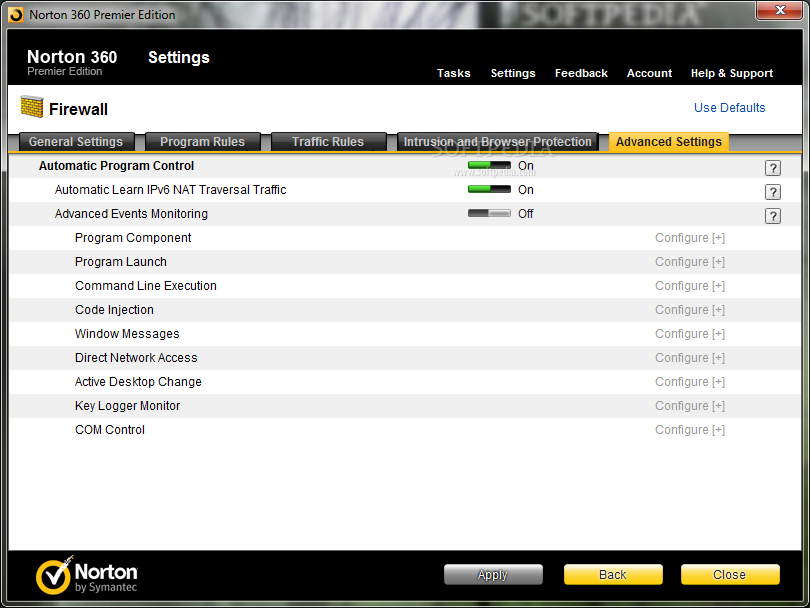Image resolution: width=810 pixels, height=608 pixels.
Task: Select the Program Component row label
Action: coord(133,238)
